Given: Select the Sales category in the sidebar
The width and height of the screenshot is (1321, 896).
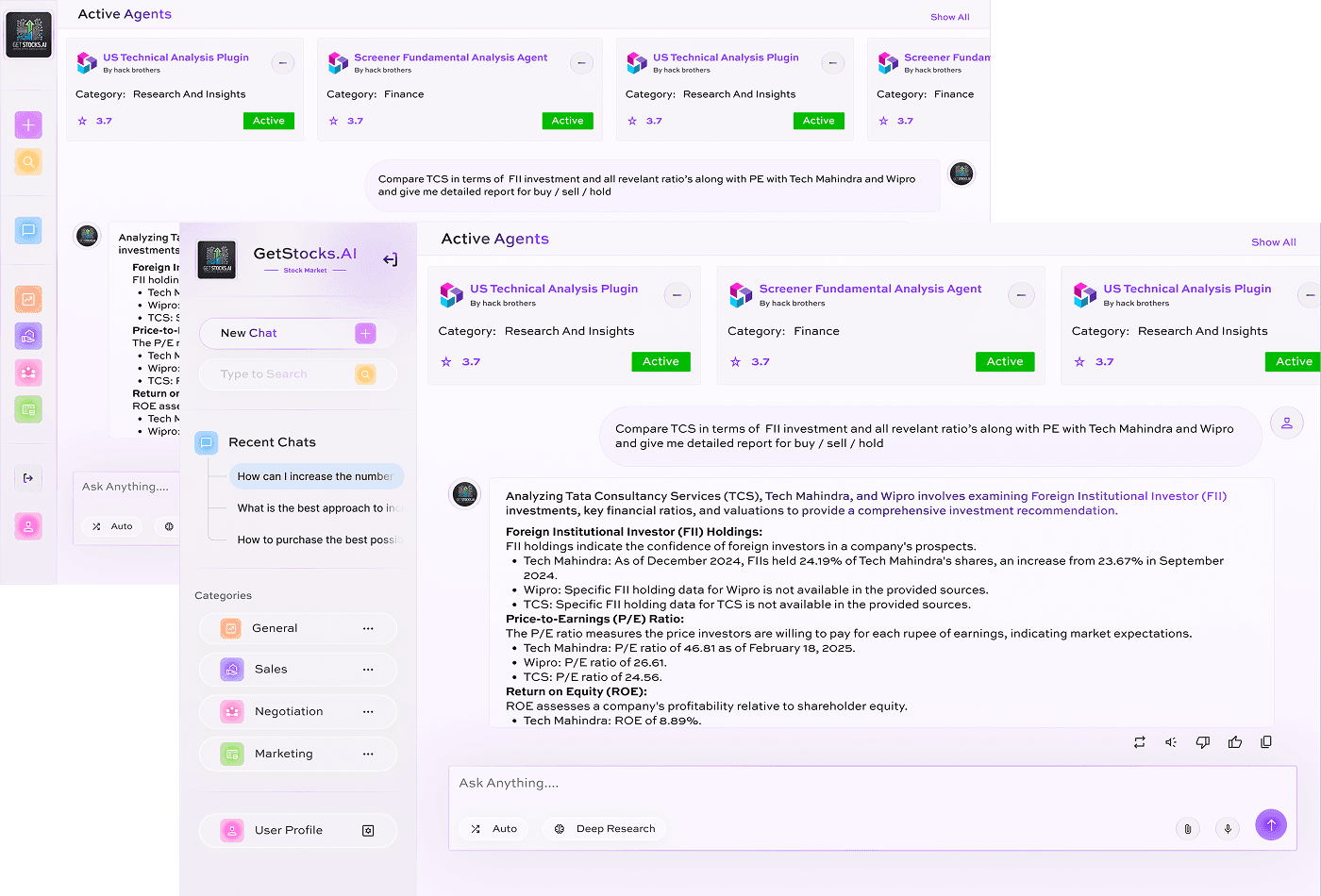Looking at the screenshot, I should point(298,670).
